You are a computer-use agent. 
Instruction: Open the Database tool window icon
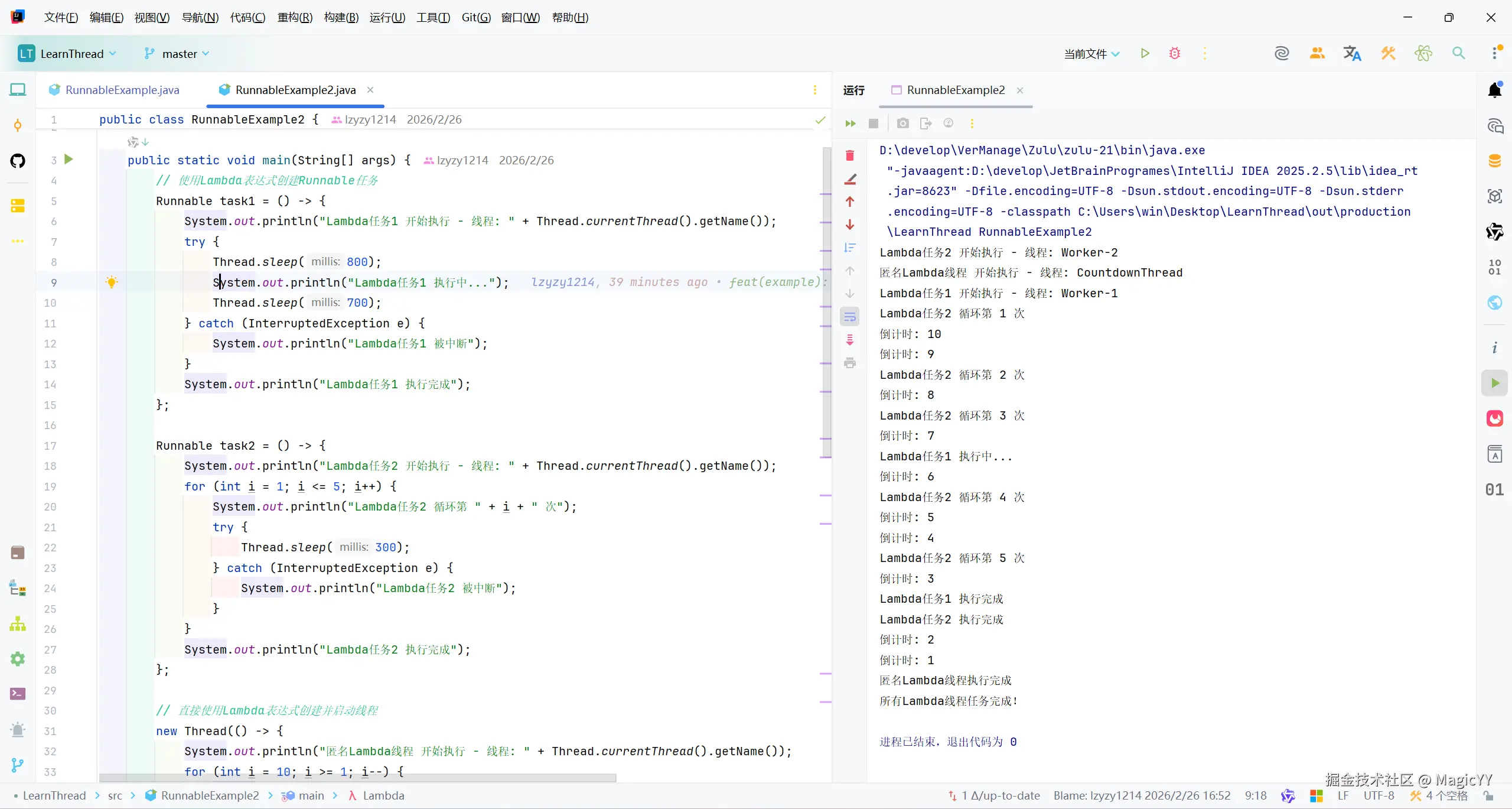tap(1495, 161)
